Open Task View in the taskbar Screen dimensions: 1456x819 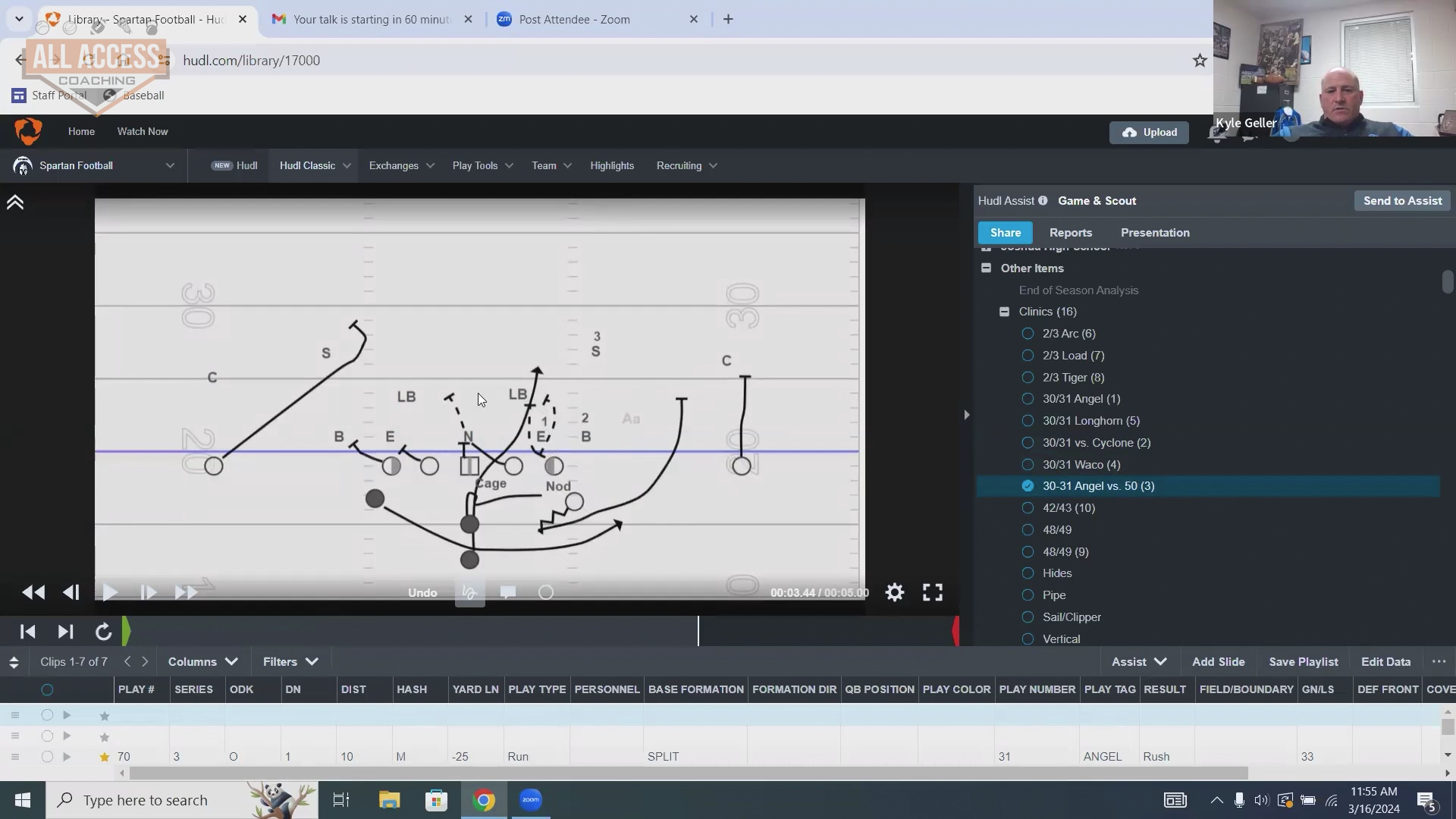[x=341, y=800]
